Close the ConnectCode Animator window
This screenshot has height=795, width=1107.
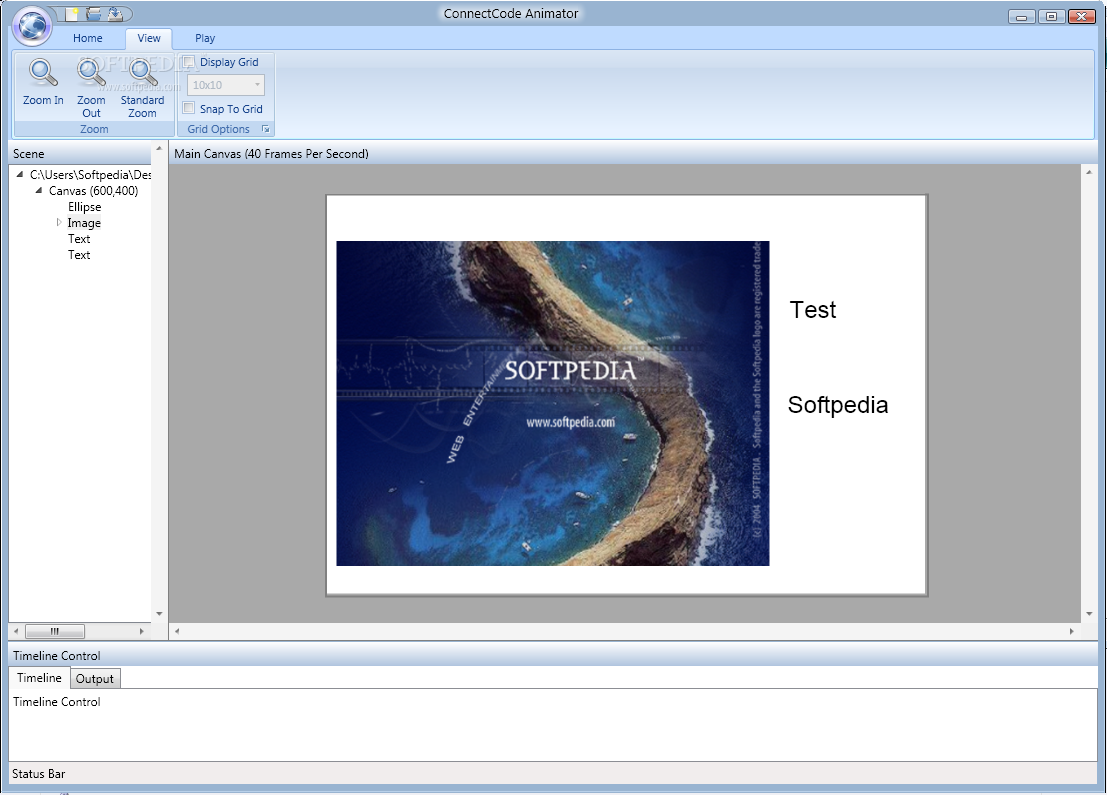coord(1082,16)
